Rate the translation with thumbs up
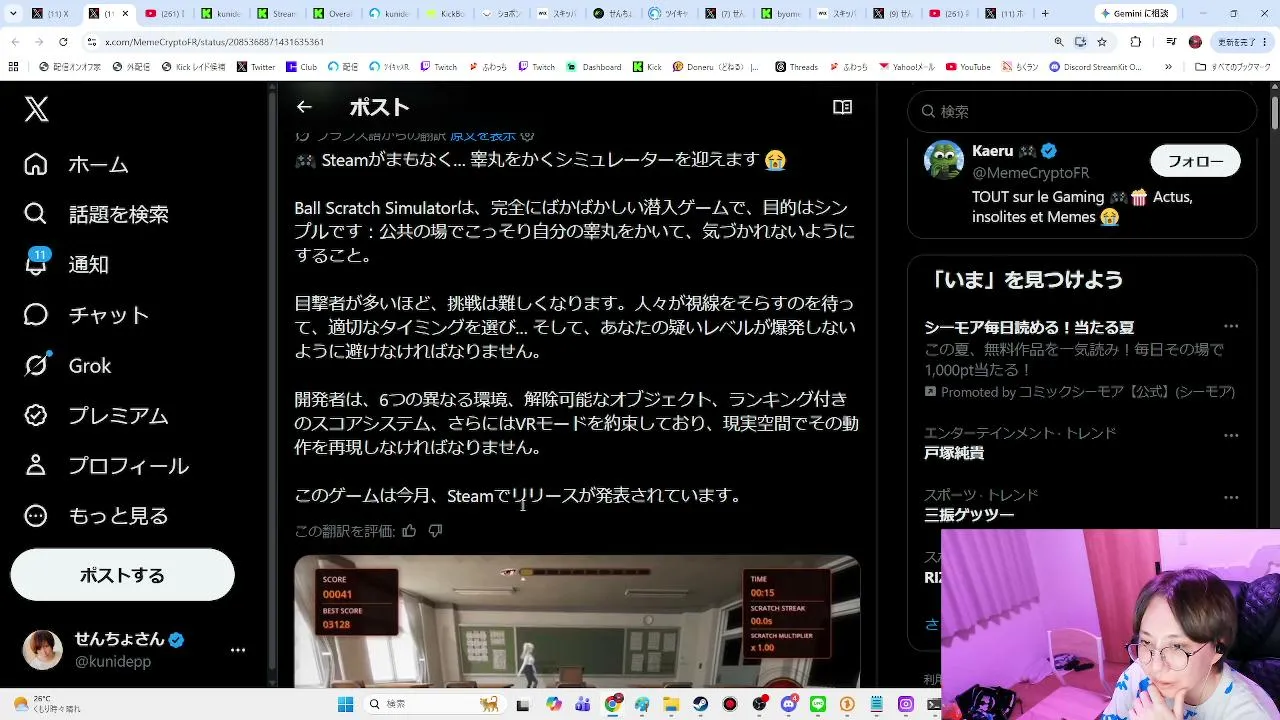 coord(409,531)
